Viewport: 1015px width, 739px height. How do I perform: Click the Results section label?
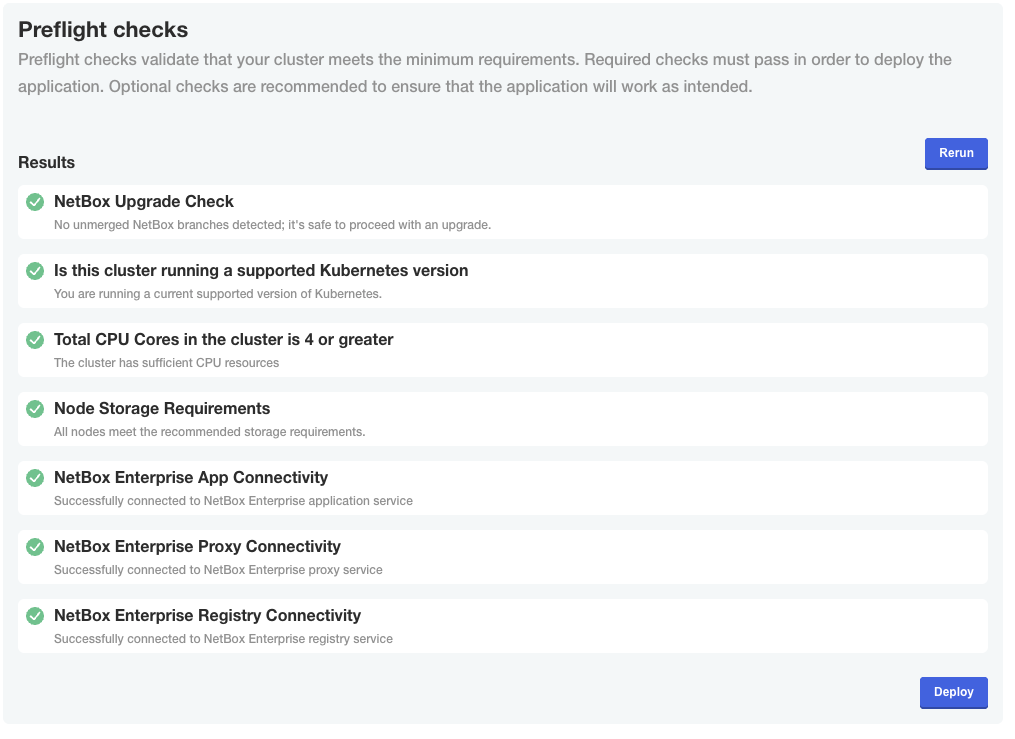tap(46, 162)
